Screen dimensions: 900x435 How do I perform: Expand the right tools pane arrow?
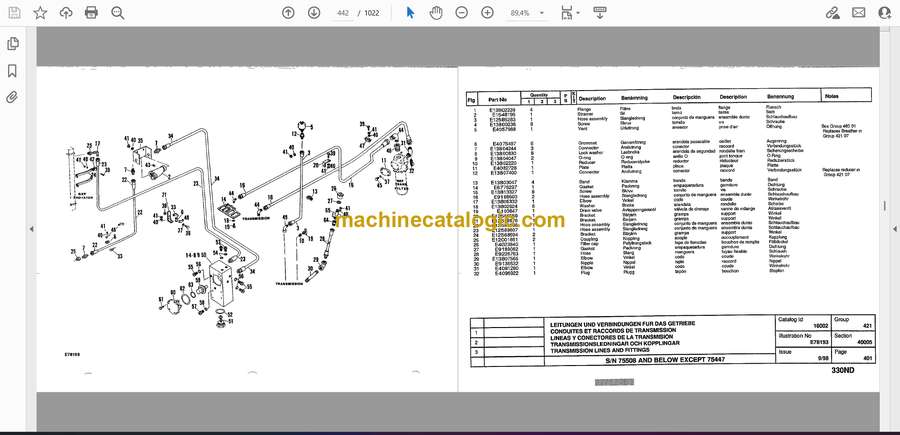click(894, 228)
